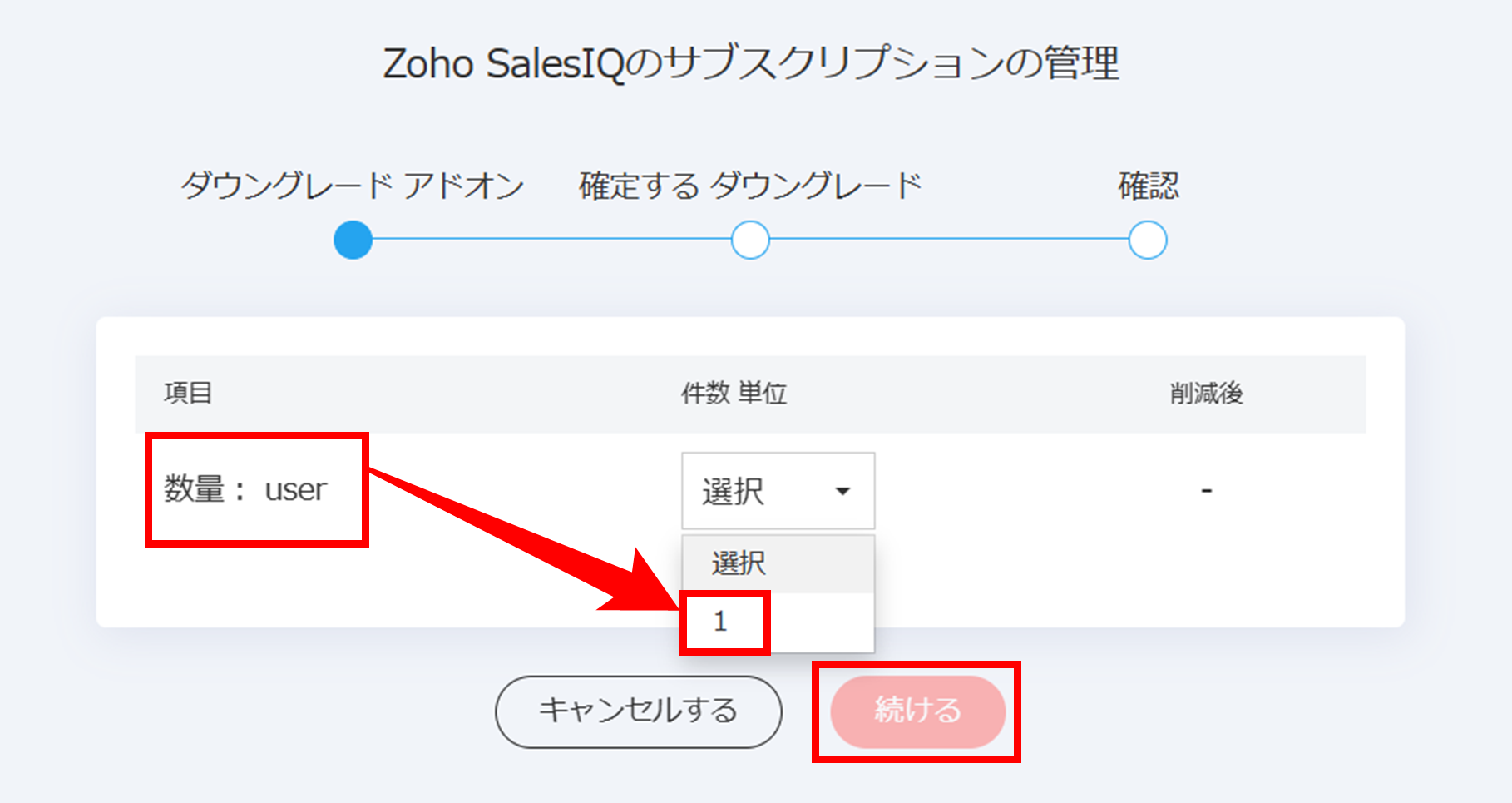The height and width of the screenshot is (803, 1512).
Task: Select the ダウングレード アドオン step label
Action: click(x=353, y=185)
